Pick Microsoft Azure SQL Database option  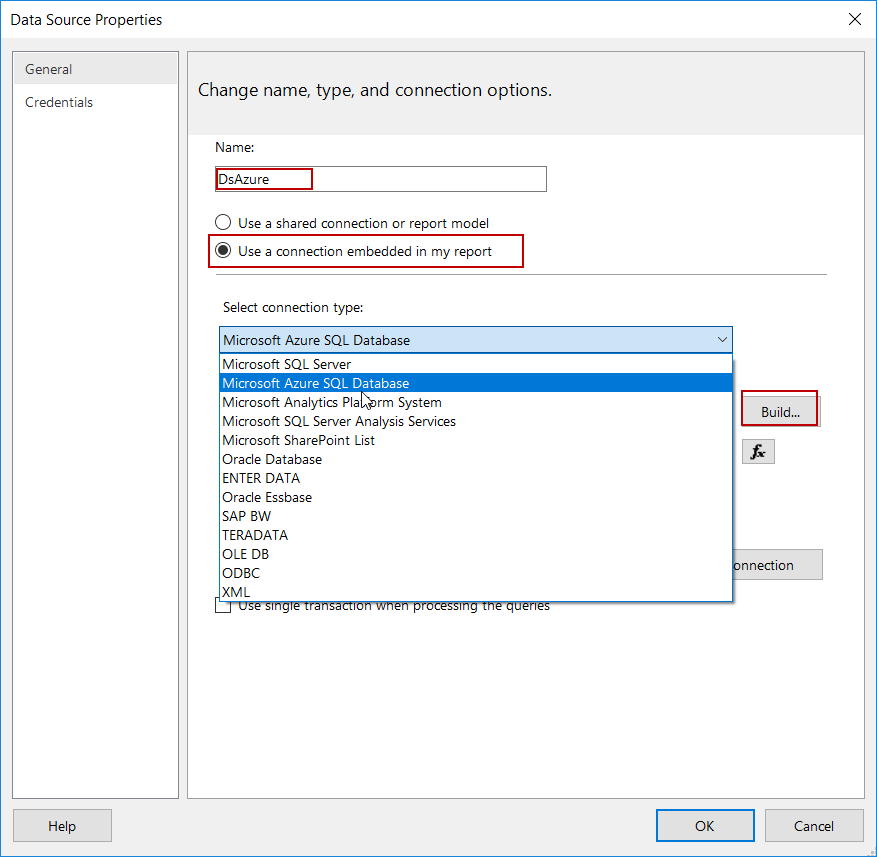coord(315,383)
